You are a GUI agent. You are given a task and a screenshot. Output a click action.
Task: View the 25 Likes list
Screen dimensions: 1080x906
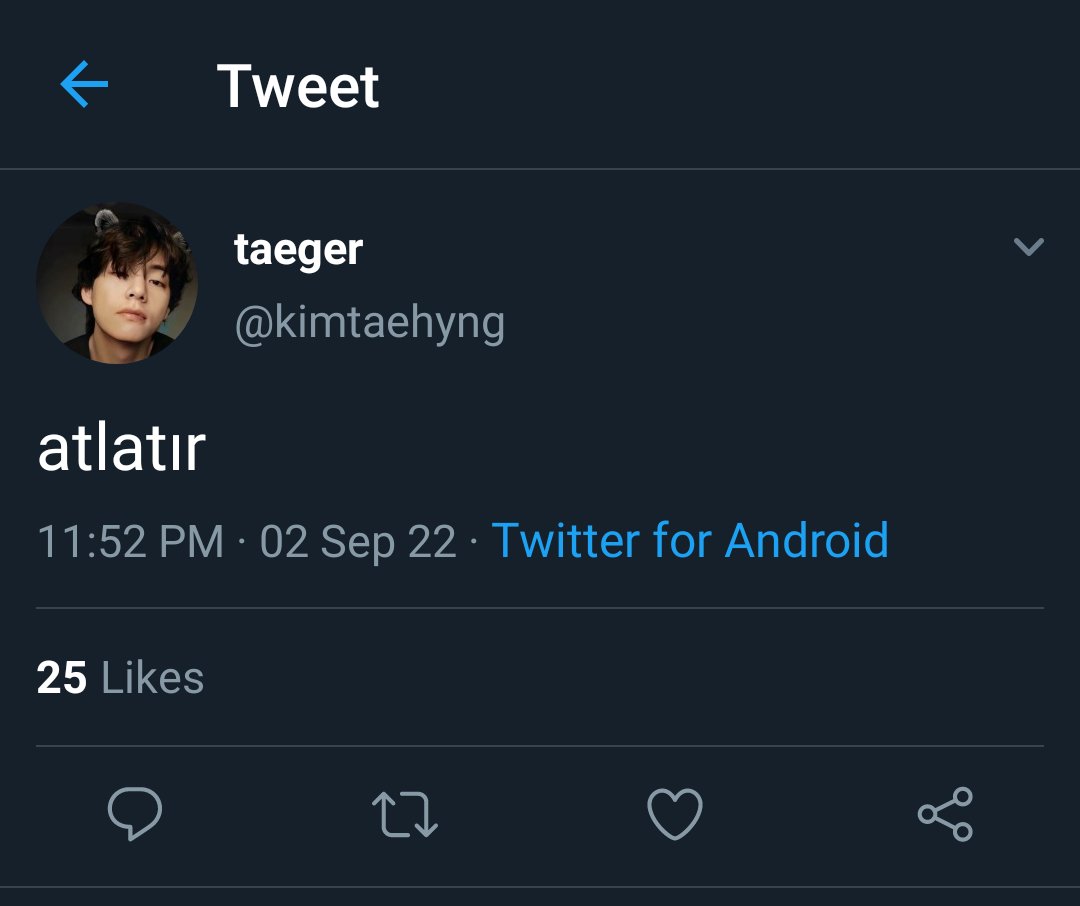pos(120,678)
